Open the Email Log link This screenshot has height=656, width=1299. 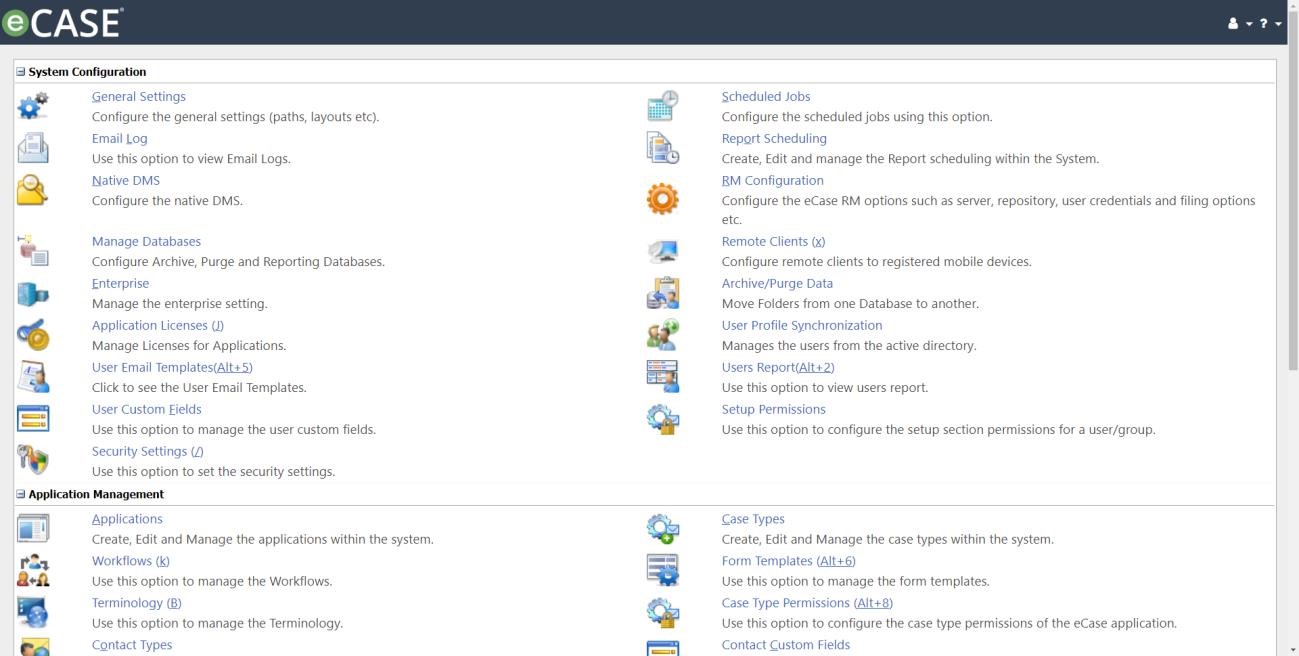pos(120,139)
